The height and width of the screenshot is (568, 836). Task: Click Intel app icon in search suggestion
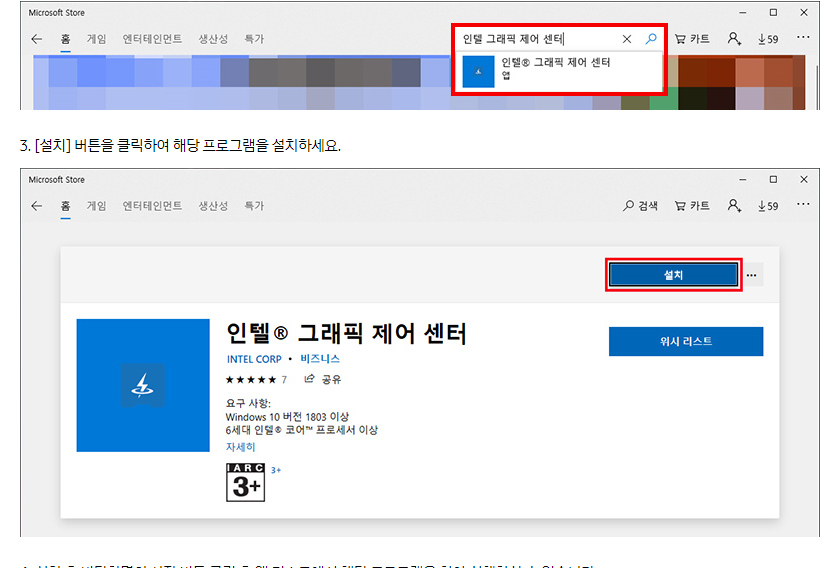click(x=478, y=71)
